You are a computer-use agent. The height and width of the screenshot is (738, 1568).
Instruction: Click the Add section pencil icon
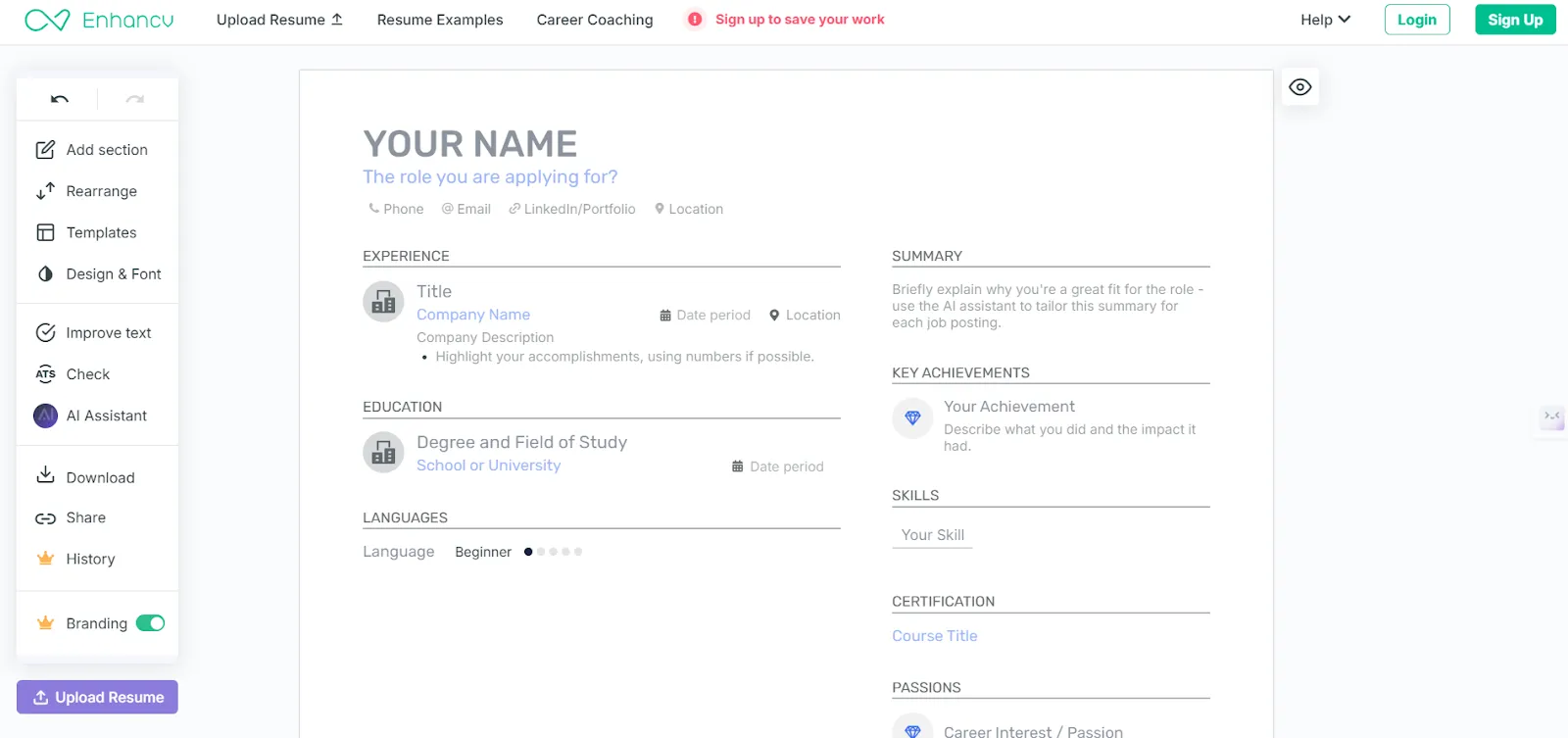pyautogui.click(x=45, y=150)
